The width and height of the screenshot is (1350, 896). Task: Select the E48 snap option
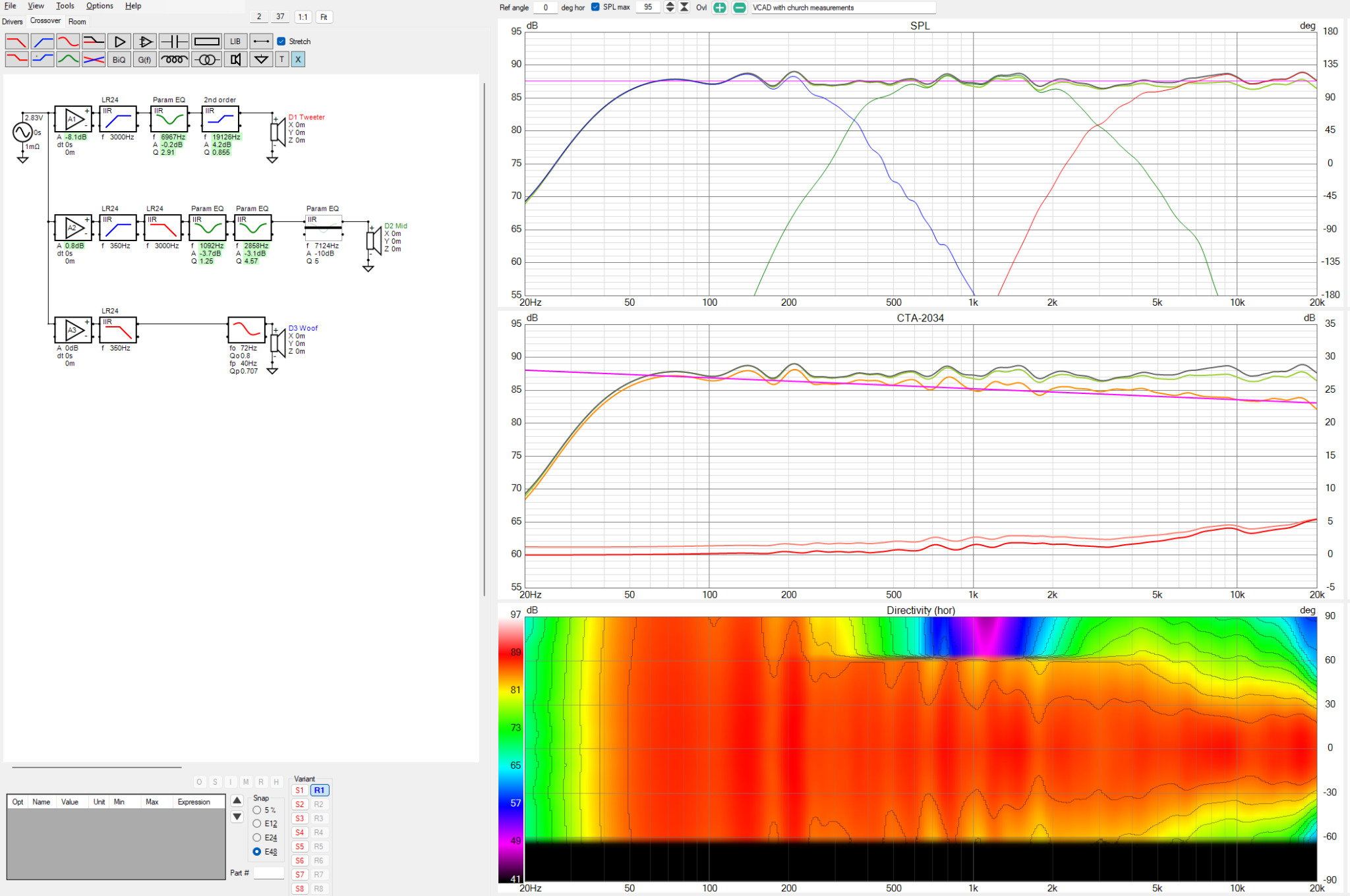point(257,852)
